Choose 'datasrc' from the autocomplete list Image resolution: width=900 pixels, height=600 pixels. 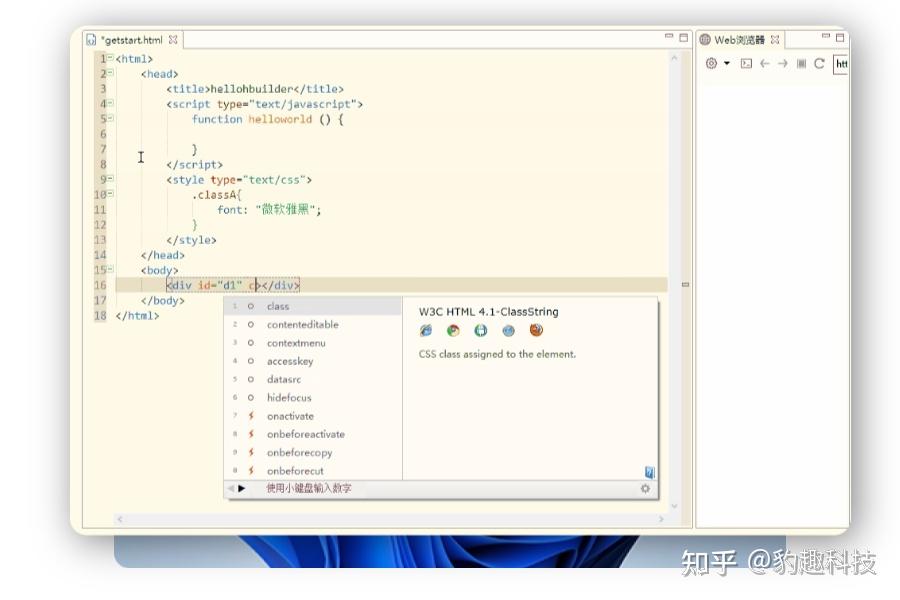(313, 380)
